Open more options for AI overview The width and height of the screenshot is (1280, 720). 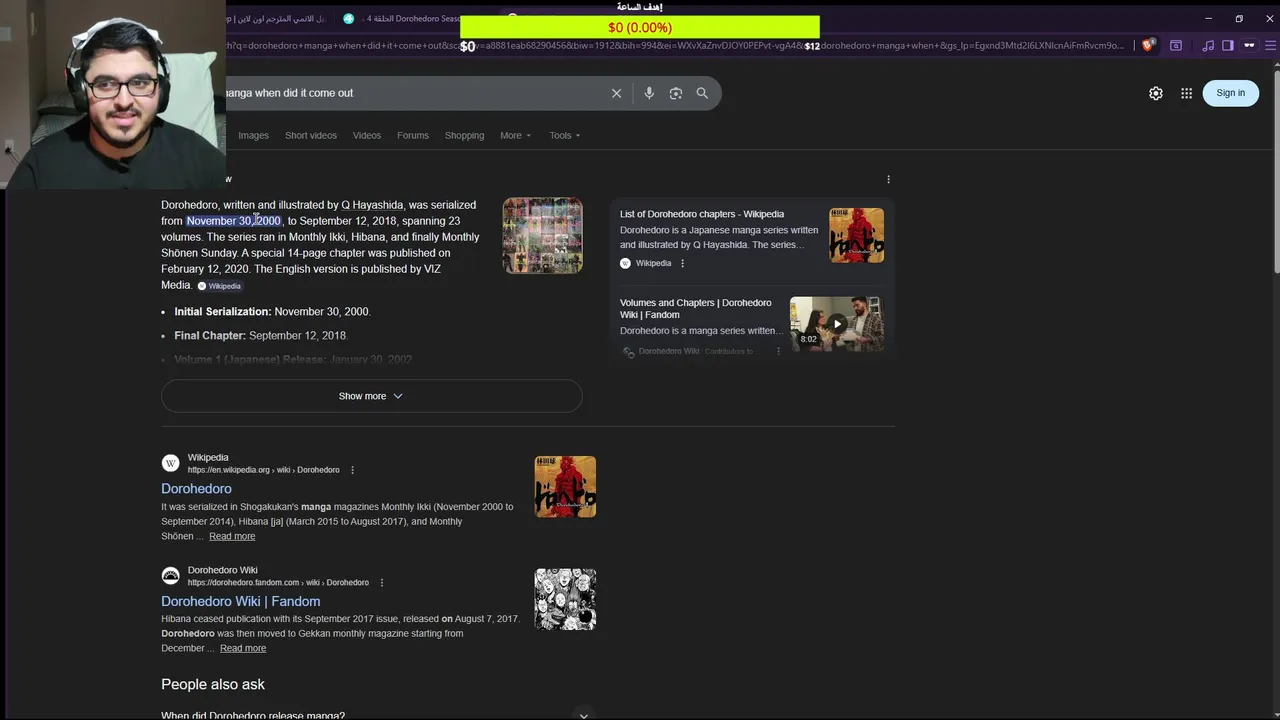click(x=888, y=179)
